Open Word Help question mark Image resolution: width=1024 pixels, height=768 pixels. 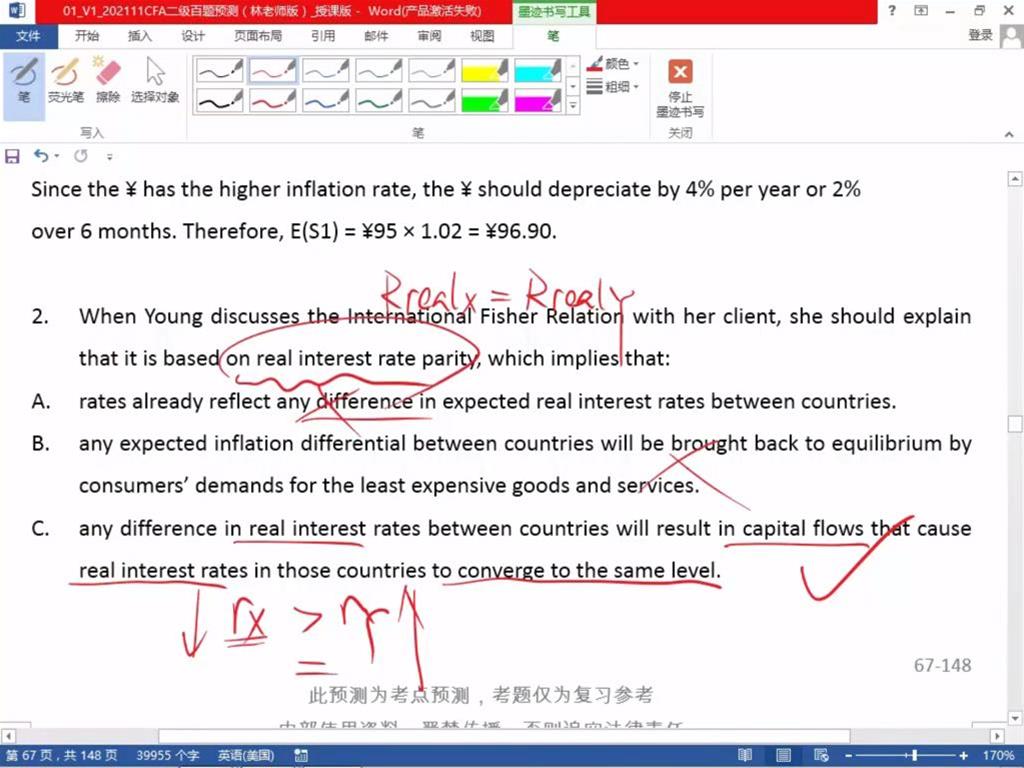(x=892, y=10)
